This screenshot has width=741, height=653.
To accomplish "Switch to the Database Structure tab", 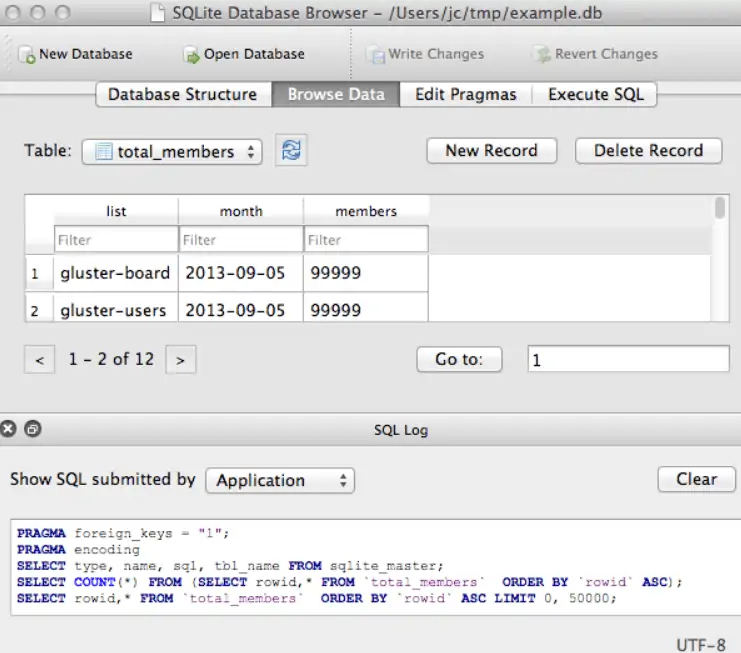I will pyautogui.click(x=183, y=95).
